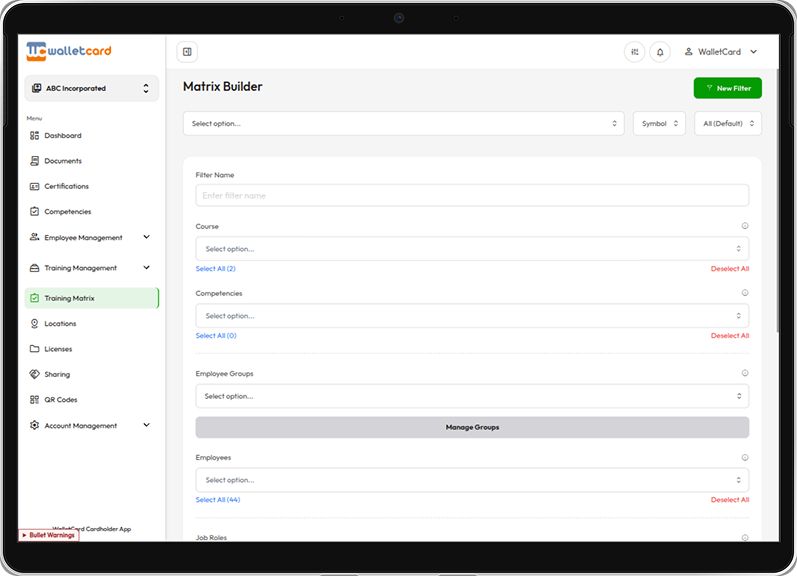Open the ABC Incorporated company switcher
Viewport: 797px width, 576px height.
(91, 88)
